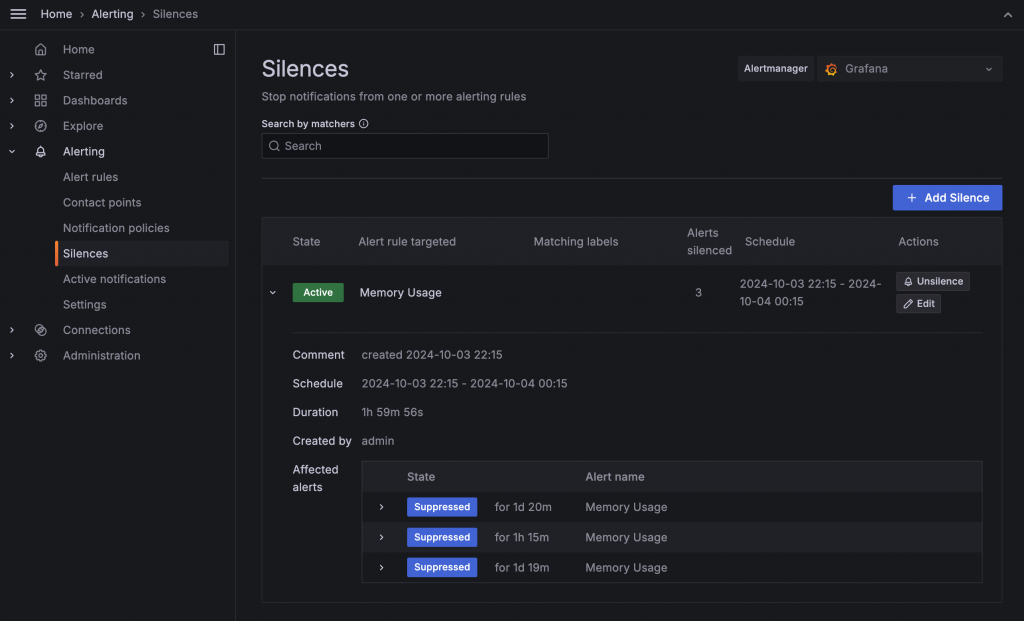
Task: Go to Notification policies page
Action: (116, 228)
